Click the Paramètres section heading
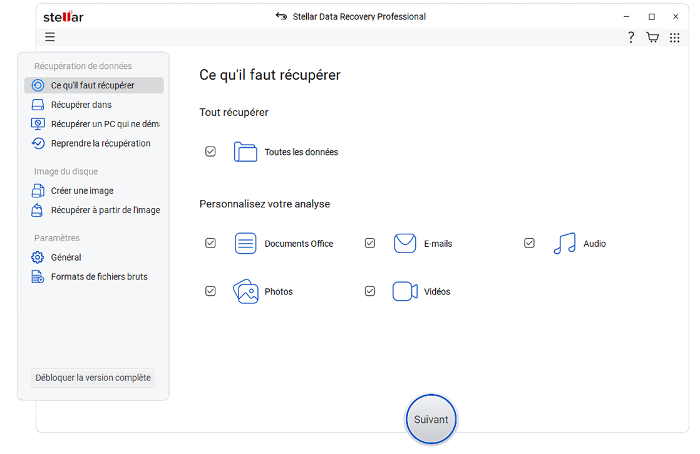Image resolution: width=700 pixels, height=454 pixels. coord(57,238)
